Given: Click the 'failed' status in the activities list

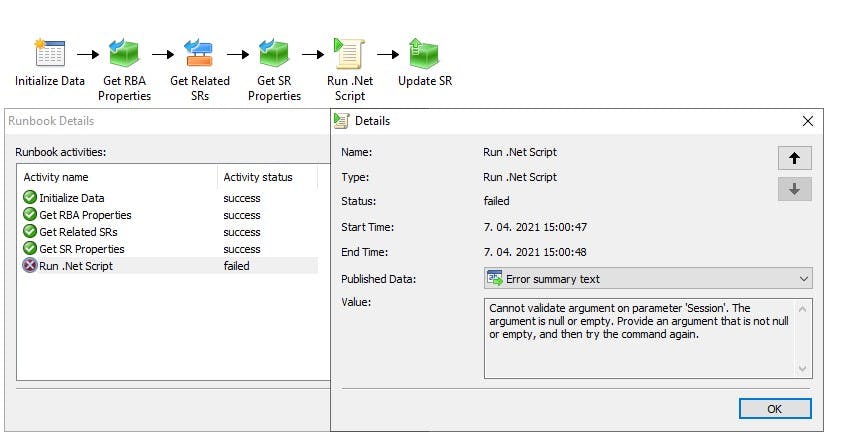Looking at the screenshot, I should [x=236, y=266].
